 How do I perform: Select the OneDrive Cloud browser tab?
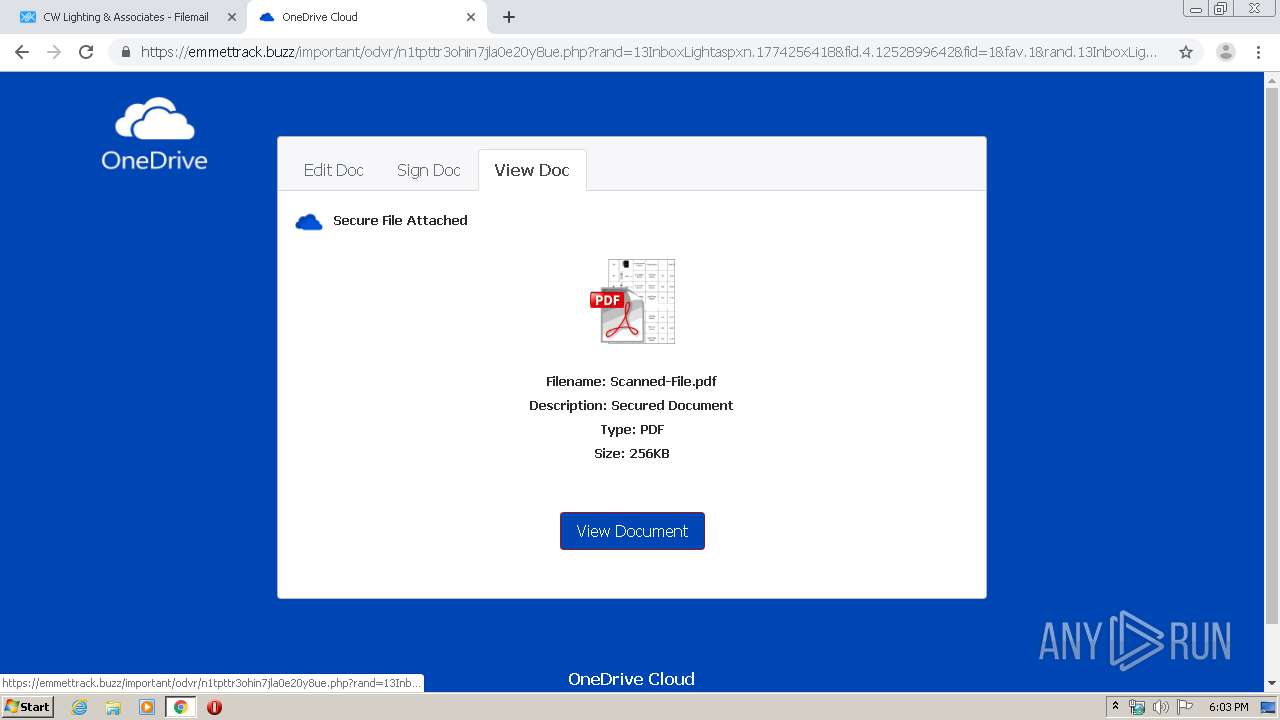point(367,17)
